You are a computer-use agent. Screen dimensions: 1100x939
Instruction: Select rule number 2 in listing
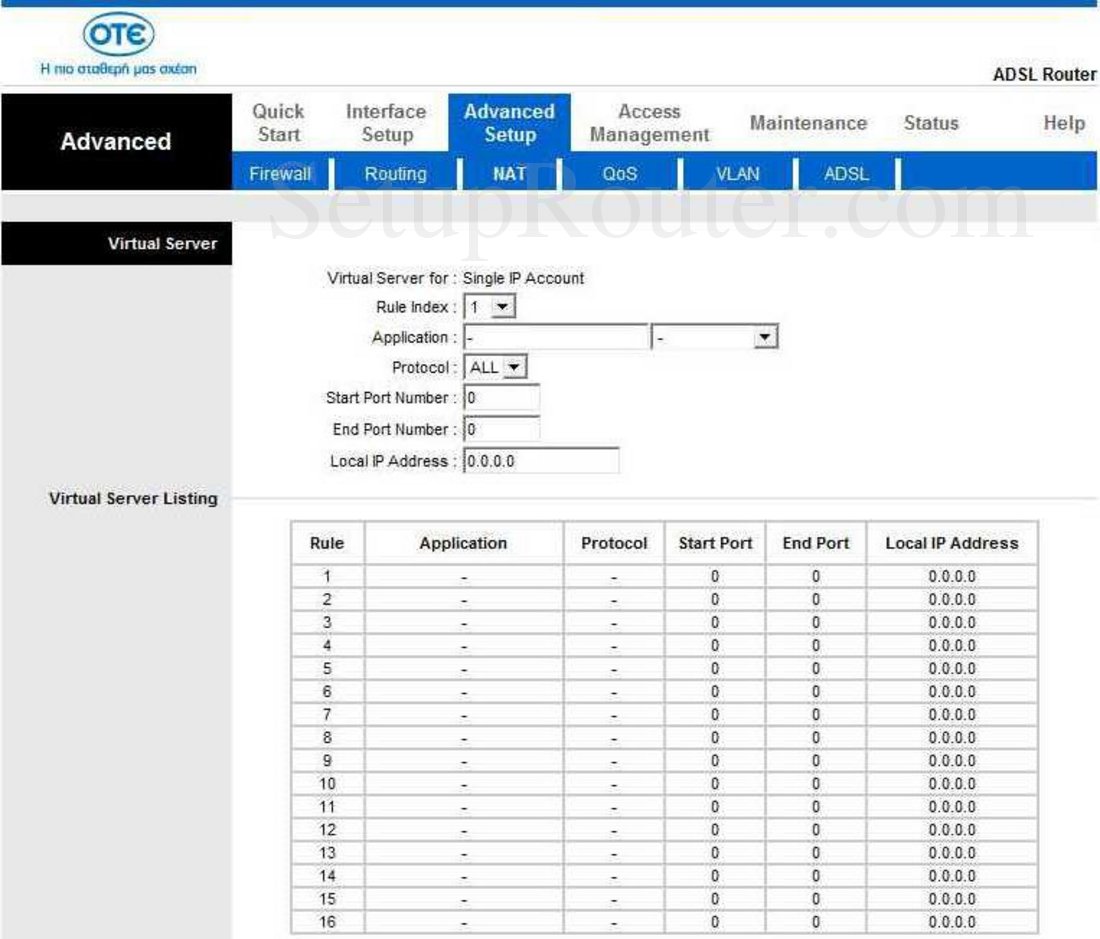point(327,600)
